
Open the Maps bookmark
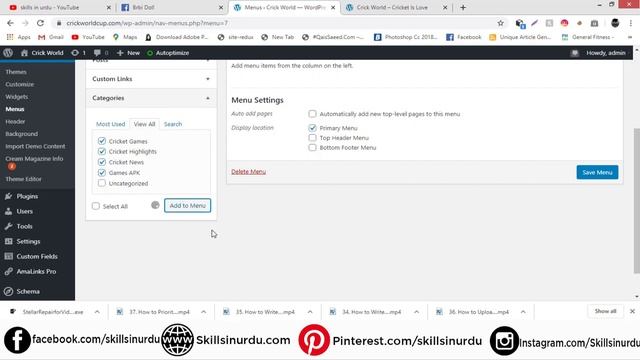coord(125,37)
